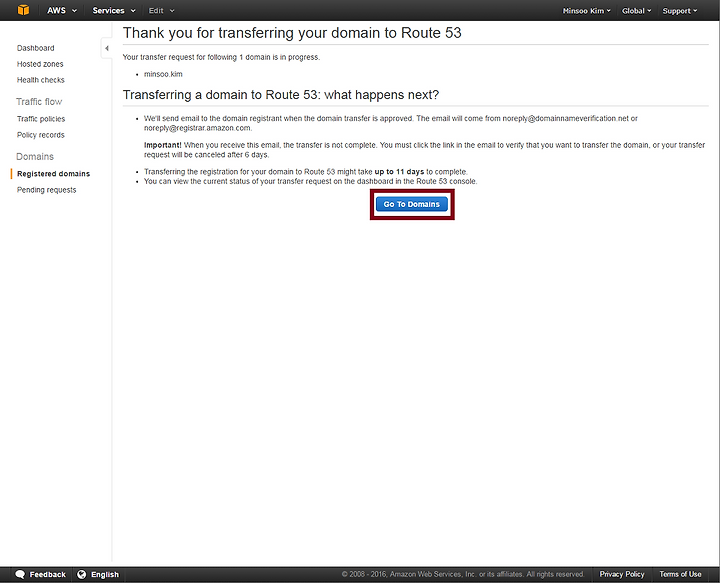Click the minsoo.kim domain text
The height and width of the screenshot is (583, 720).
(163, 74)
